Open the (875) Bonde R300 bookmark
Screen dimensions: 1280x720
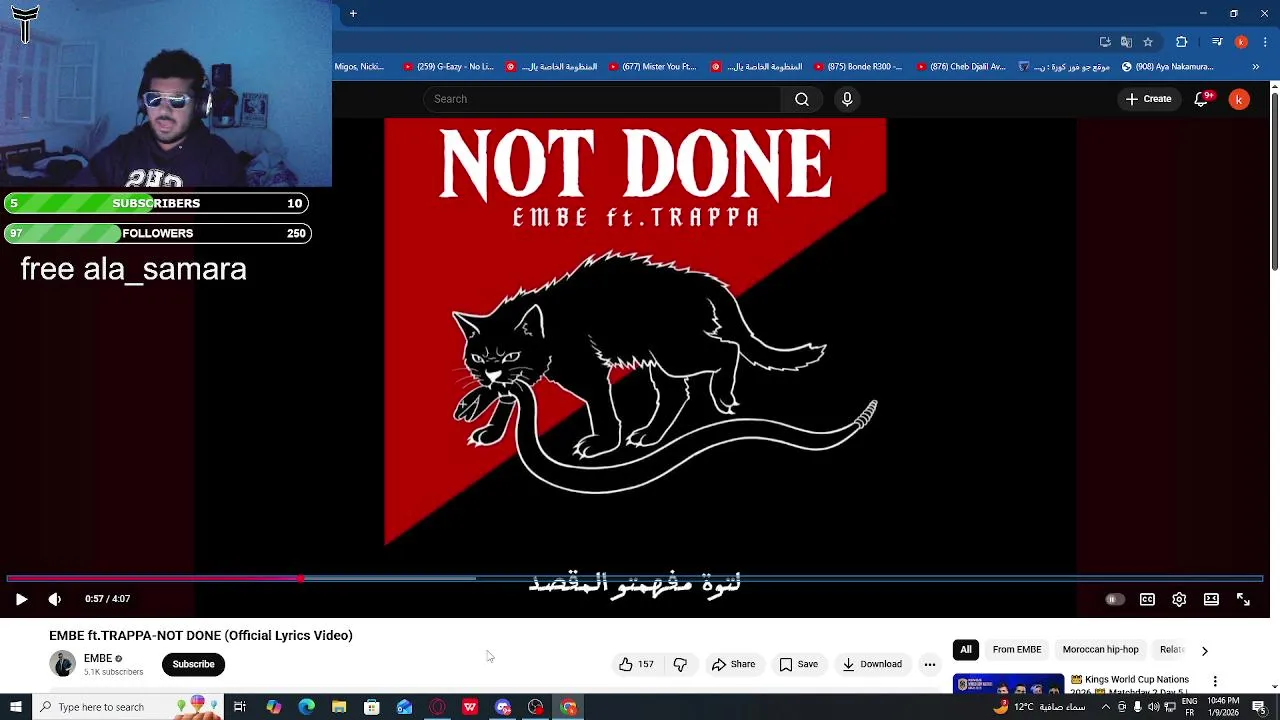point(858,67)
